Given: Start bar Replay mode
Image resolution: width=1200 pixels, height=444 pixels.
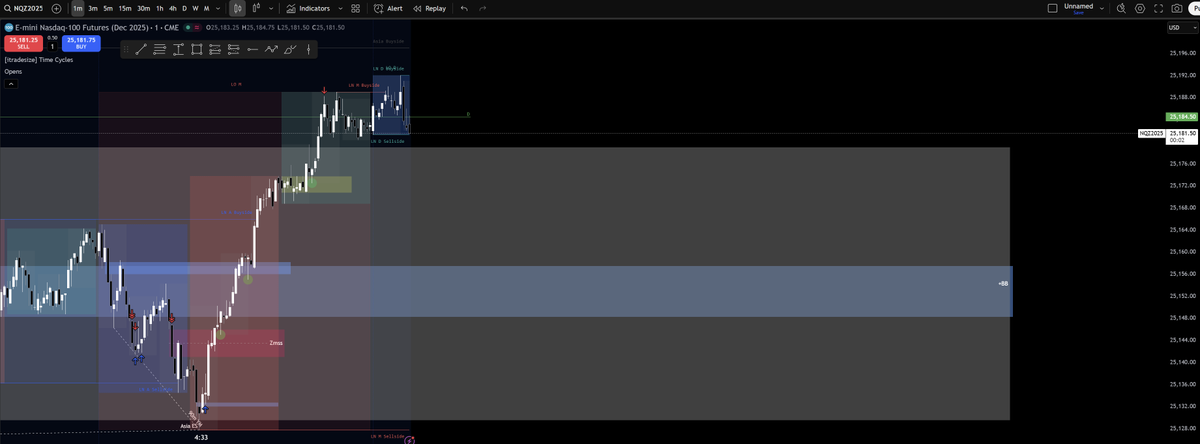Looking at the screenshot, I should click(x=429, y=8).
